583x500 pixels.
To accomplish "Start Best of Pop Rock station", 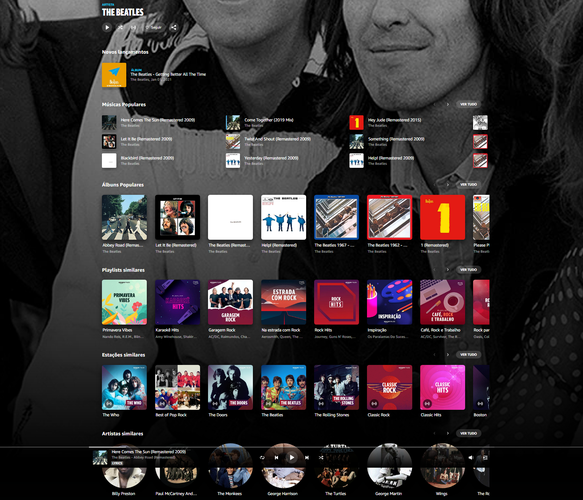I will tap(177, 387).
